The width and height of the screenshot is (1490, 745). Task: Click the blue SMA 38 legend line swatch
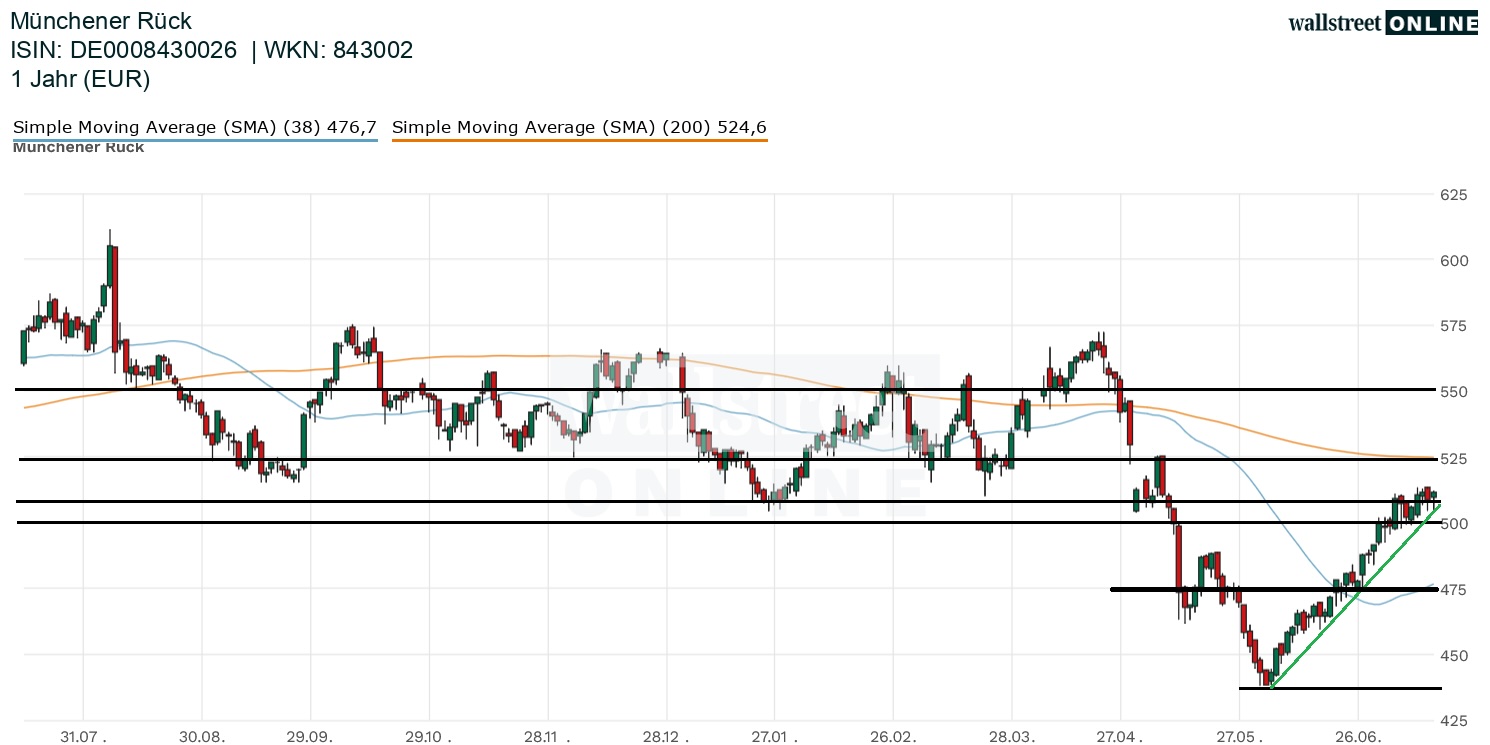click(195, 140)
